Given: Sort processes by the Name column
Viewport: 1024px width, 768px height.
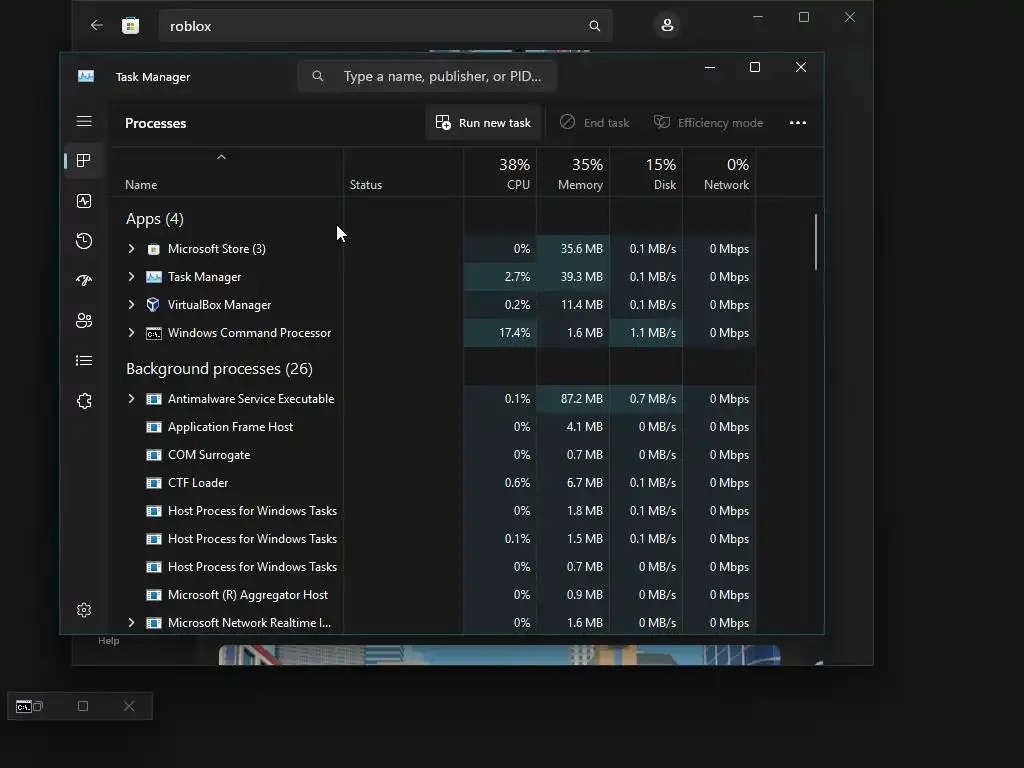Looking at the screenshot, I should (141, 185).
